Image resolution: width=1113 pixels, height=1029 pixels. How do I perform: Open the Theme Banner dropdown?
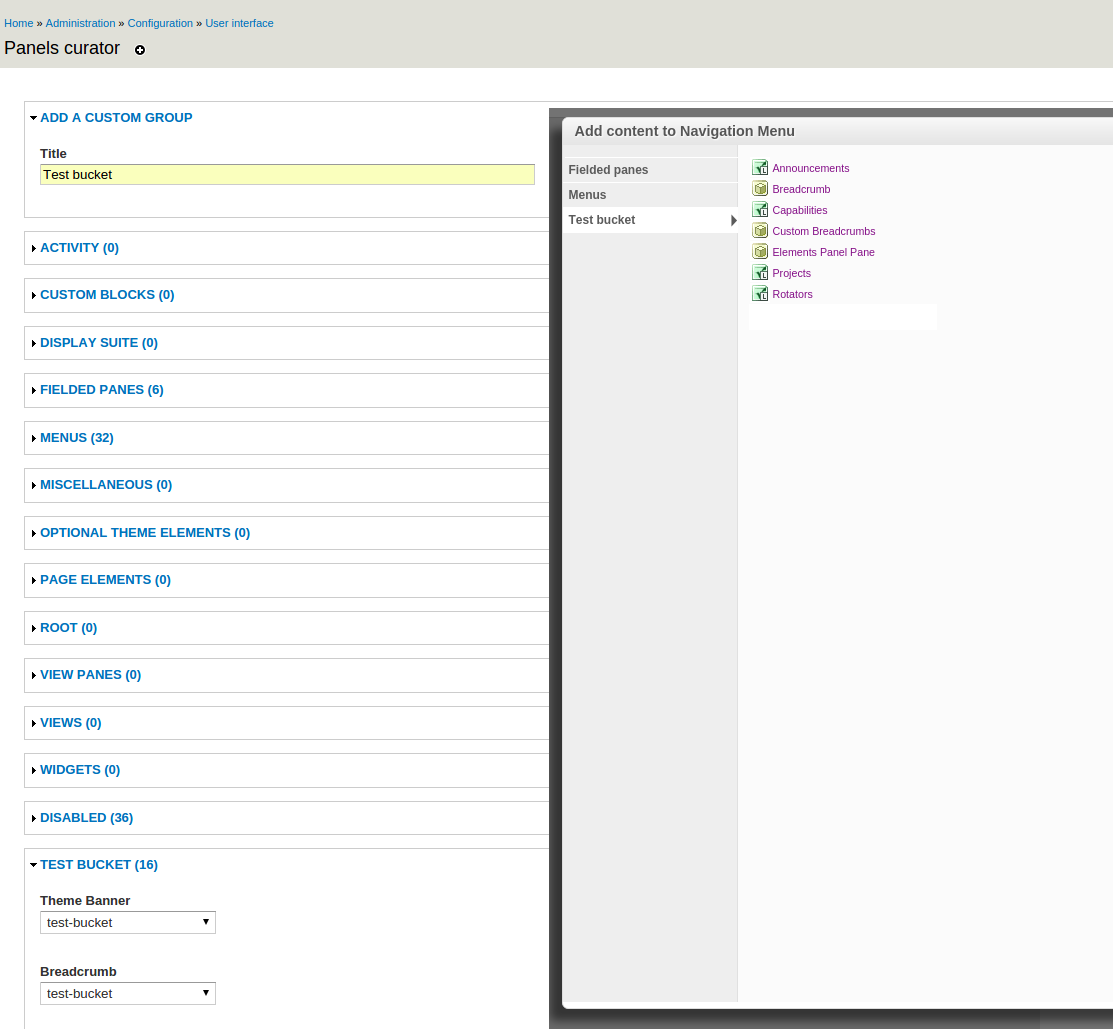point(128,922)
